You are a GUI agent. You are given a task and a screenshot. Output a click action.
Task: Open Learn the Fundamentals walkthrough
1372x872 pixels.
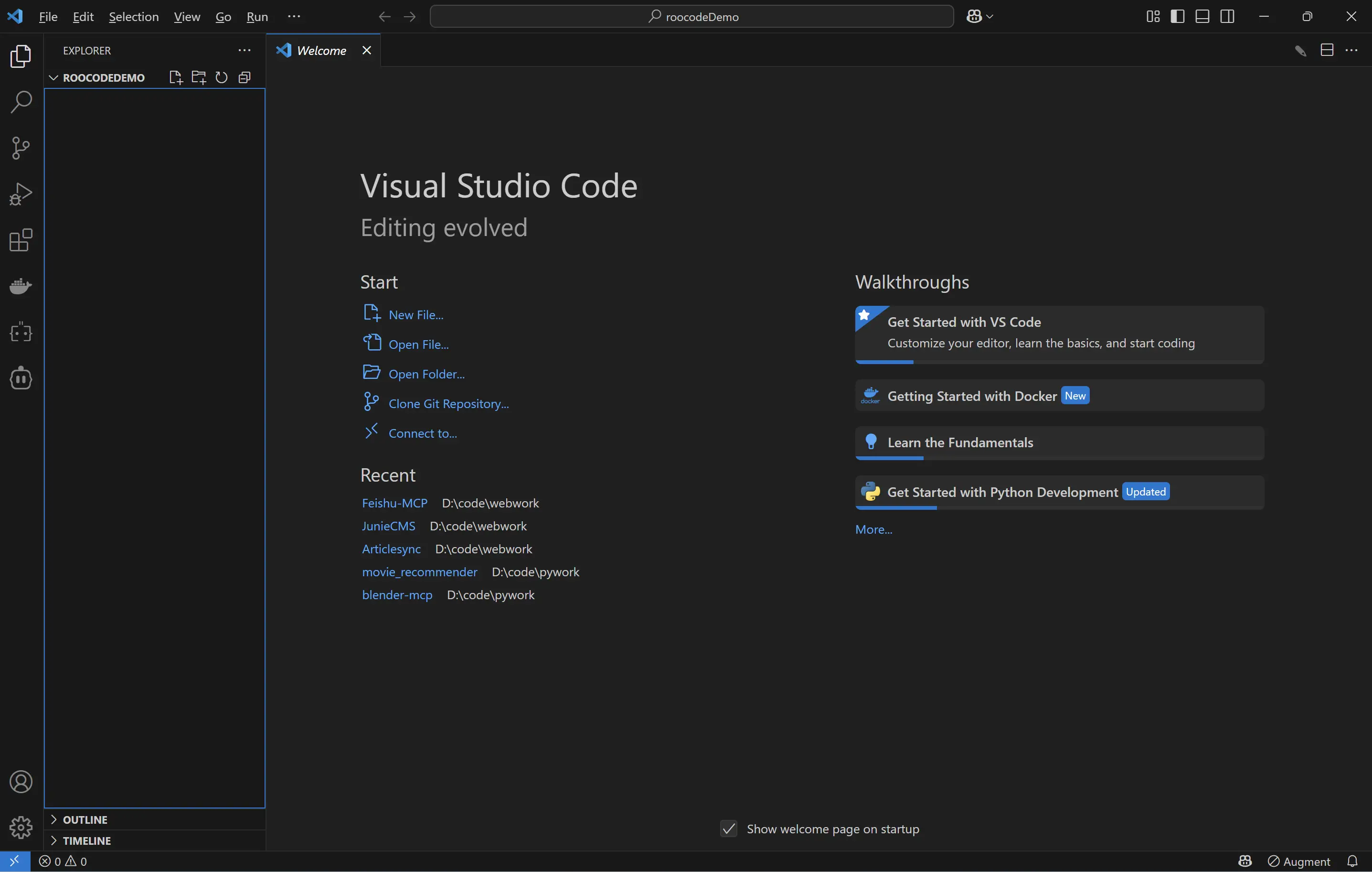click(x=1059, y=443)
